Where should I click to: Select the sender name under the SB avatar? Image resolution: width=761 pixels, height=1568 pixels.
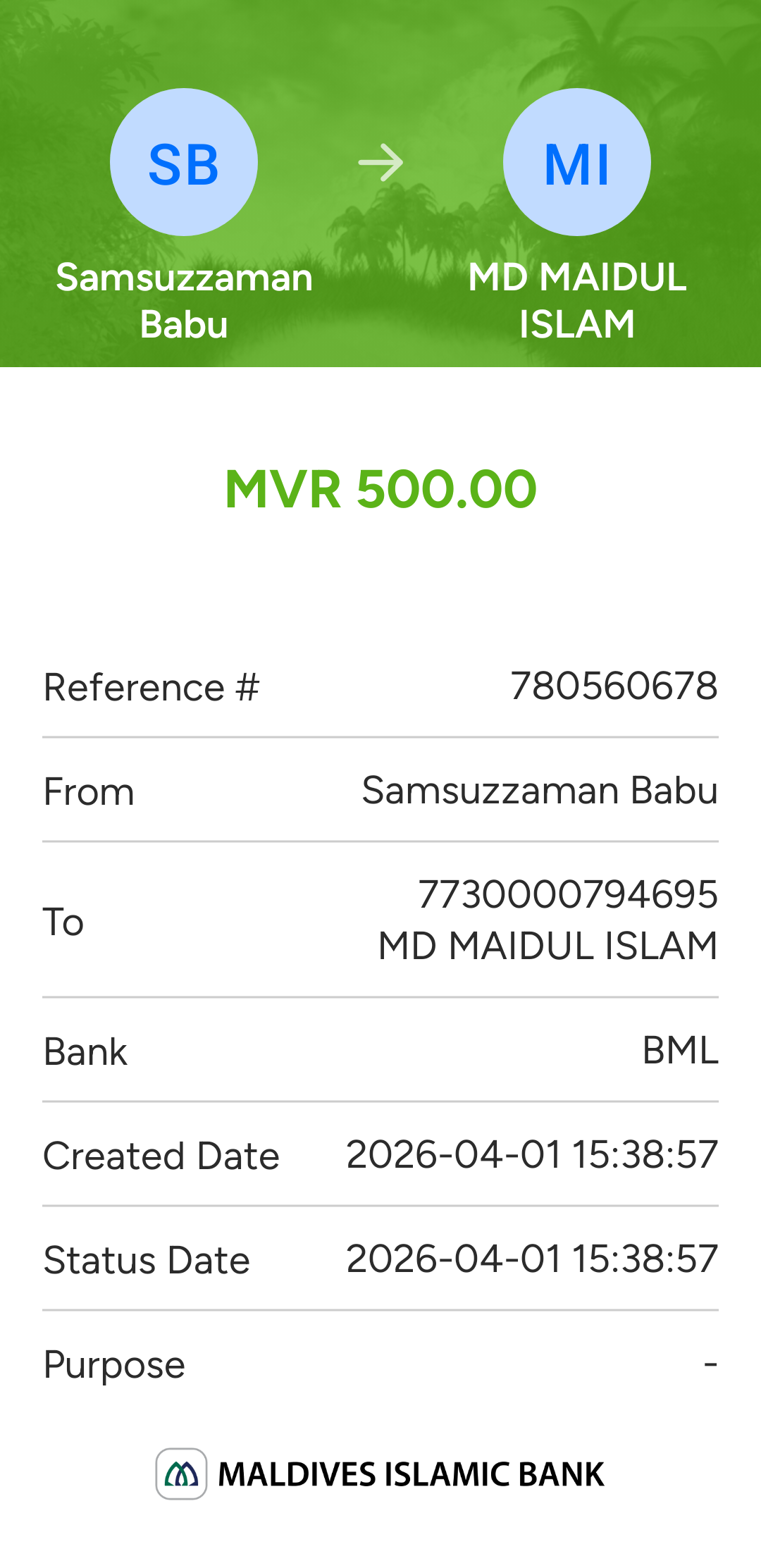pyautogui.click(x=184, y=301)
